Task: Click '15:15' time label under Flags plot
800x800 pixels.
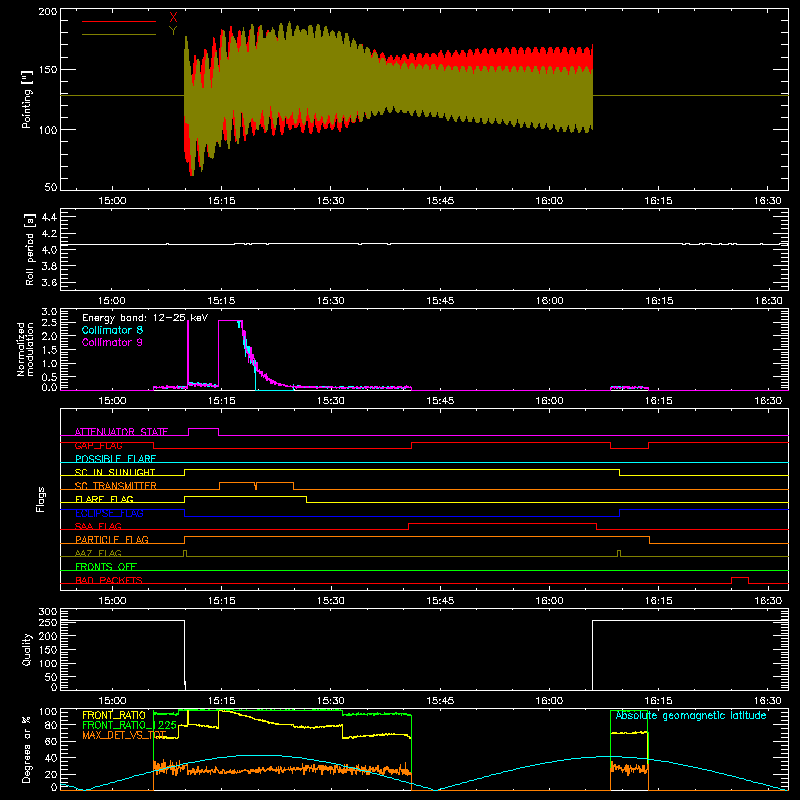Action: (221, 601)
